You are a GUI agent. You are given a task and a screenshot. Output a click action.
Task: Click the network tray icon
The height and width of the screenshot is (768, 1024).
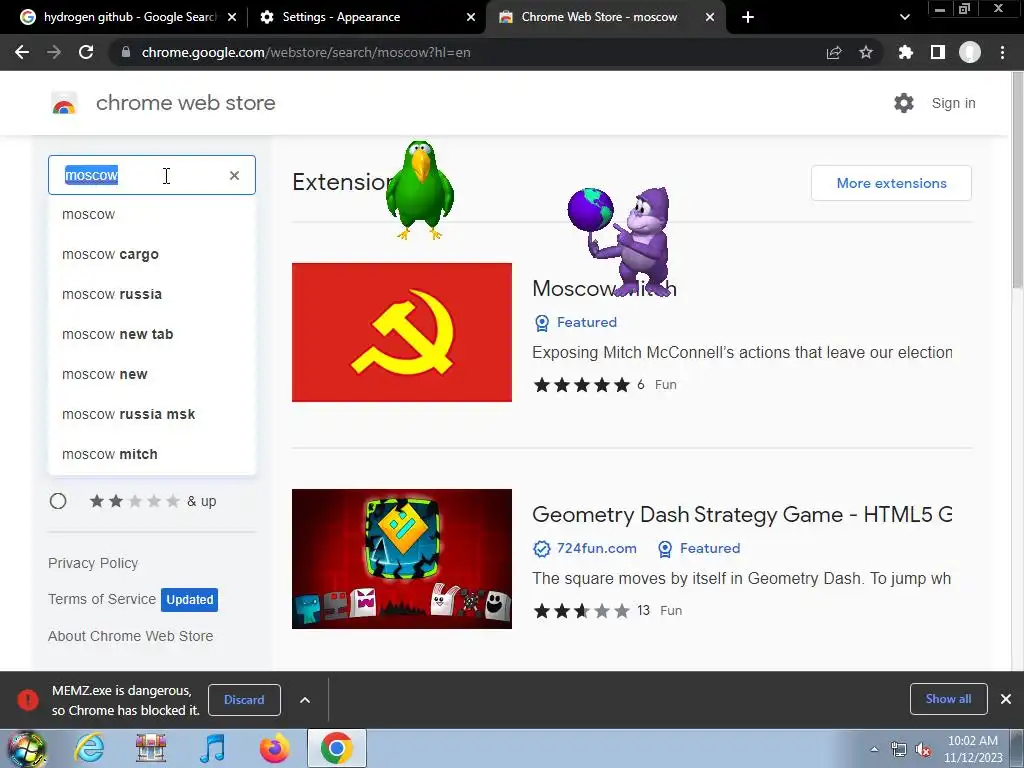[x=899, y=750]
